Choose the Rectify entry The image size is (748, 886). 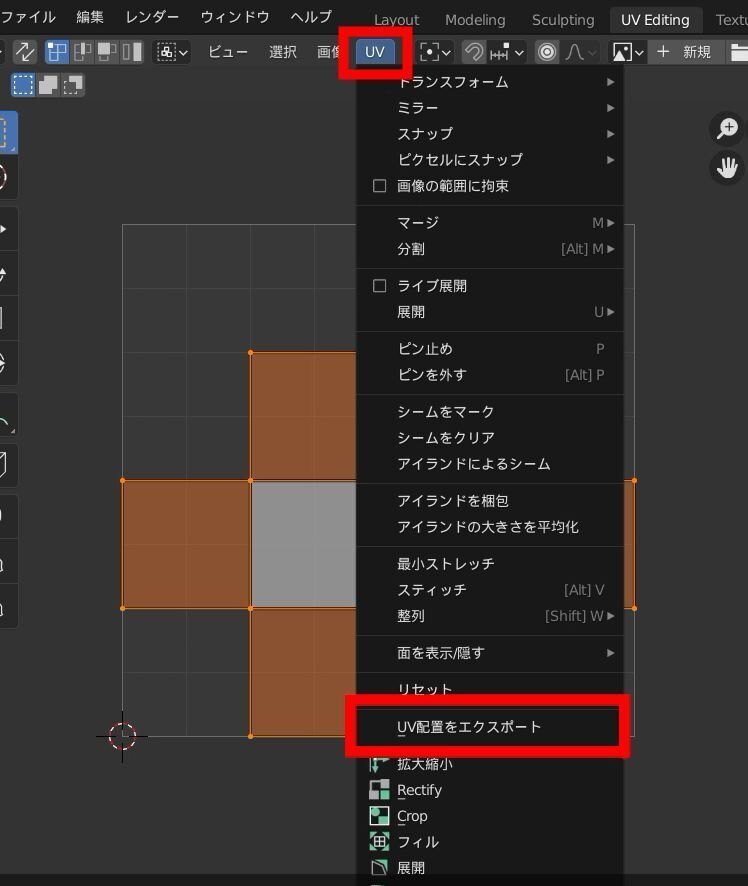(x=490, y=790)
